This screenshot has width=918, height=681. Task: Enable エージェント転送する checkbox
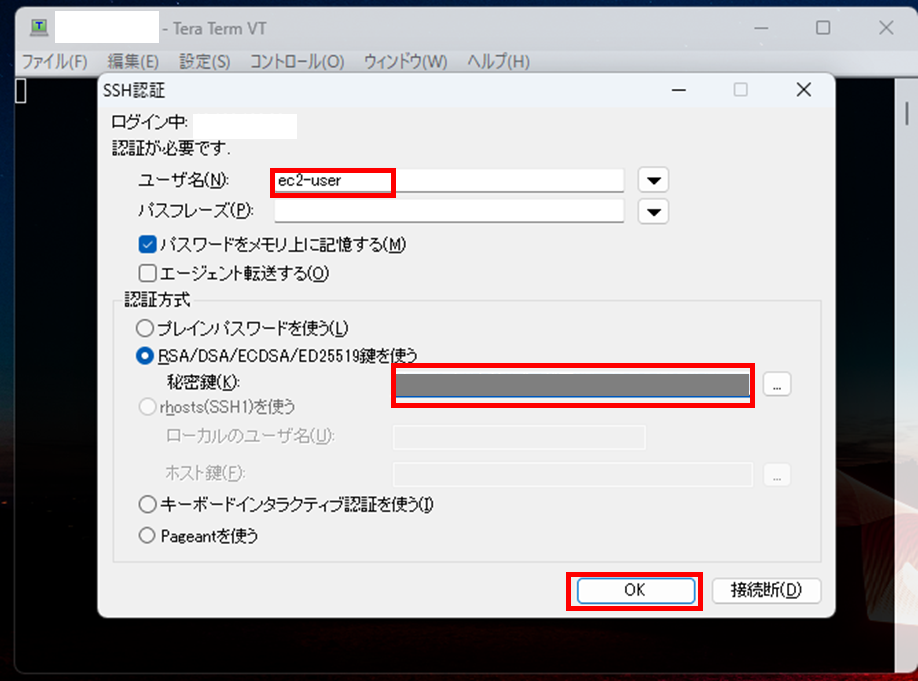pyautogui.click(x=148, y=273)
